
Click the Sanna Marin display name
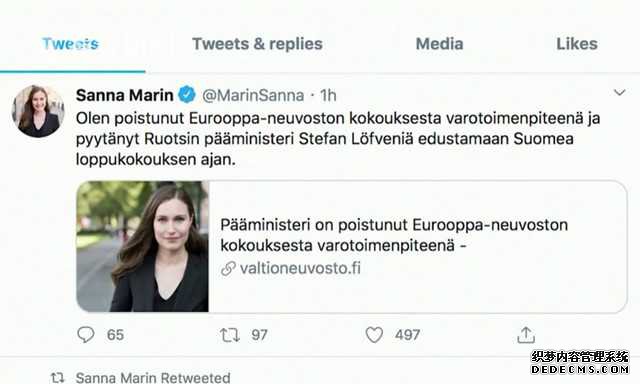click(x=124, y=95)
